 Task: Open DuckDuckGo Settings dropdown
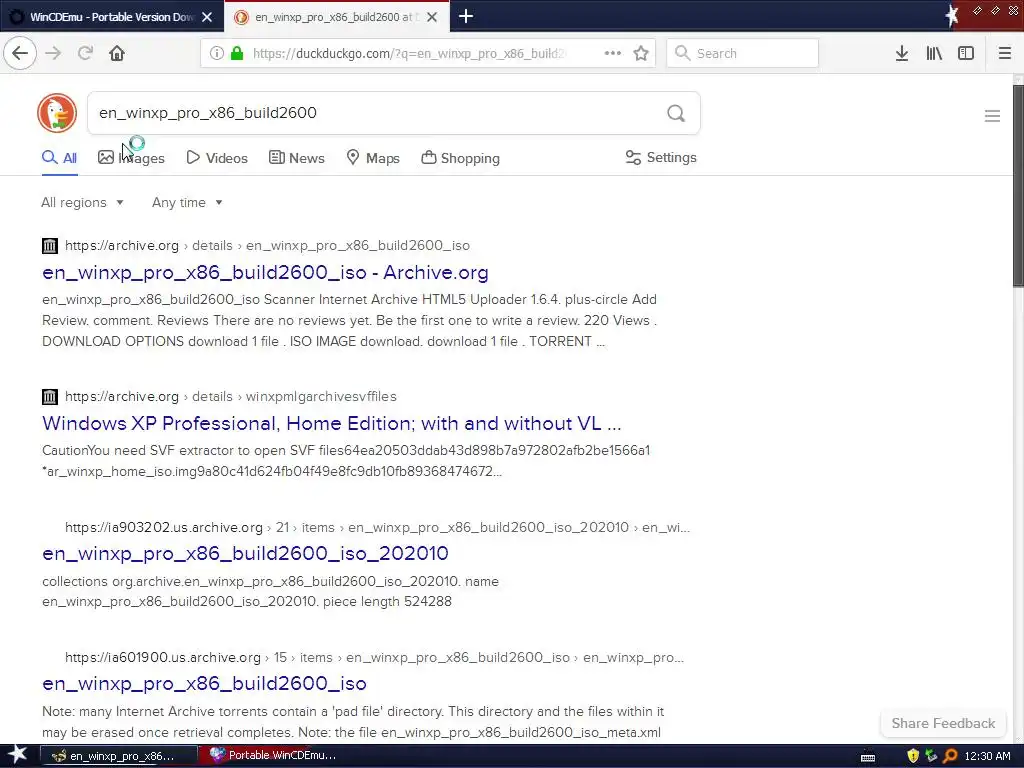(661, 157)
